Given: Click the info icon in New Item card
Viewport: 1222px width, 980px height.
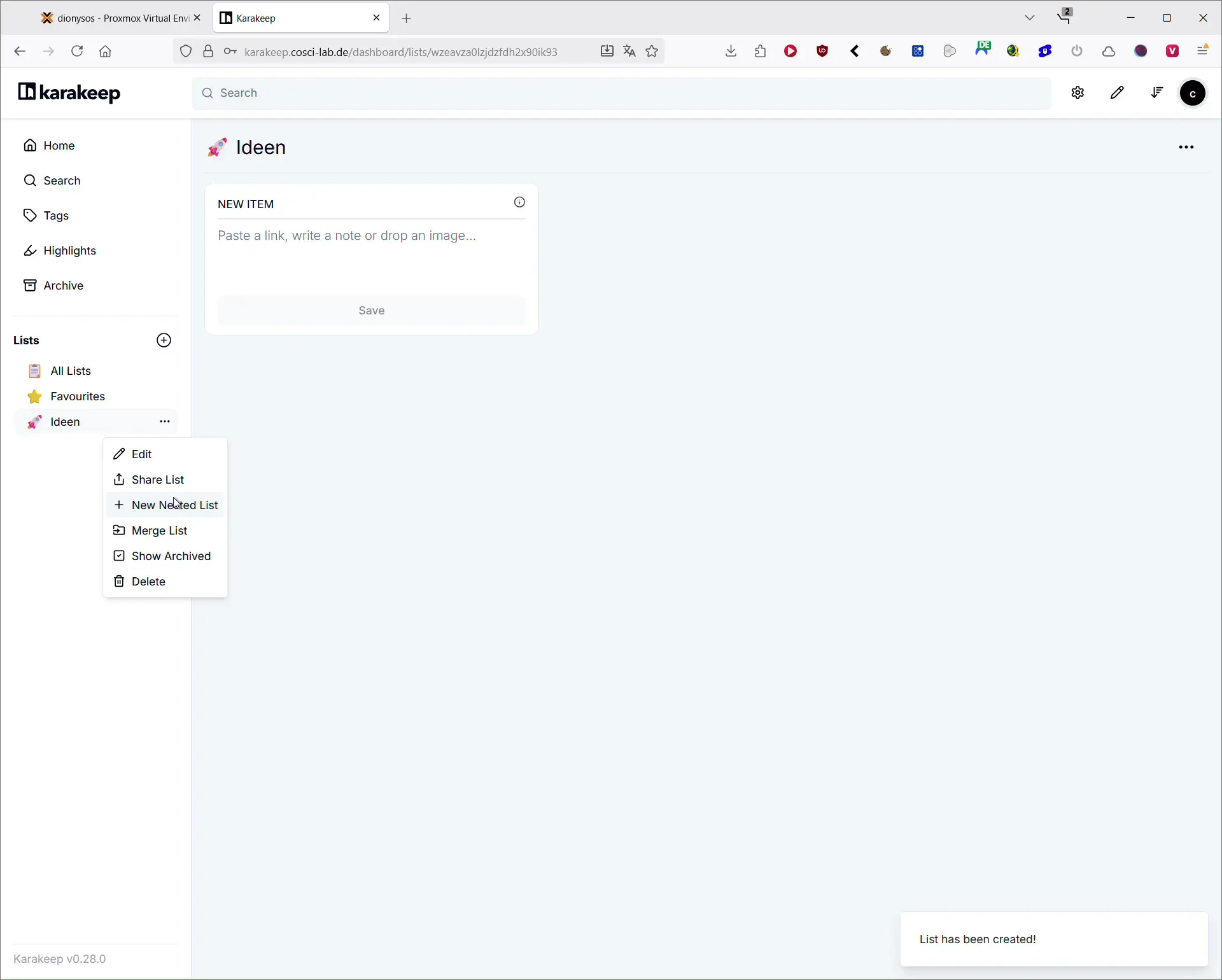Looking at the screenshot, I should 519,202.
